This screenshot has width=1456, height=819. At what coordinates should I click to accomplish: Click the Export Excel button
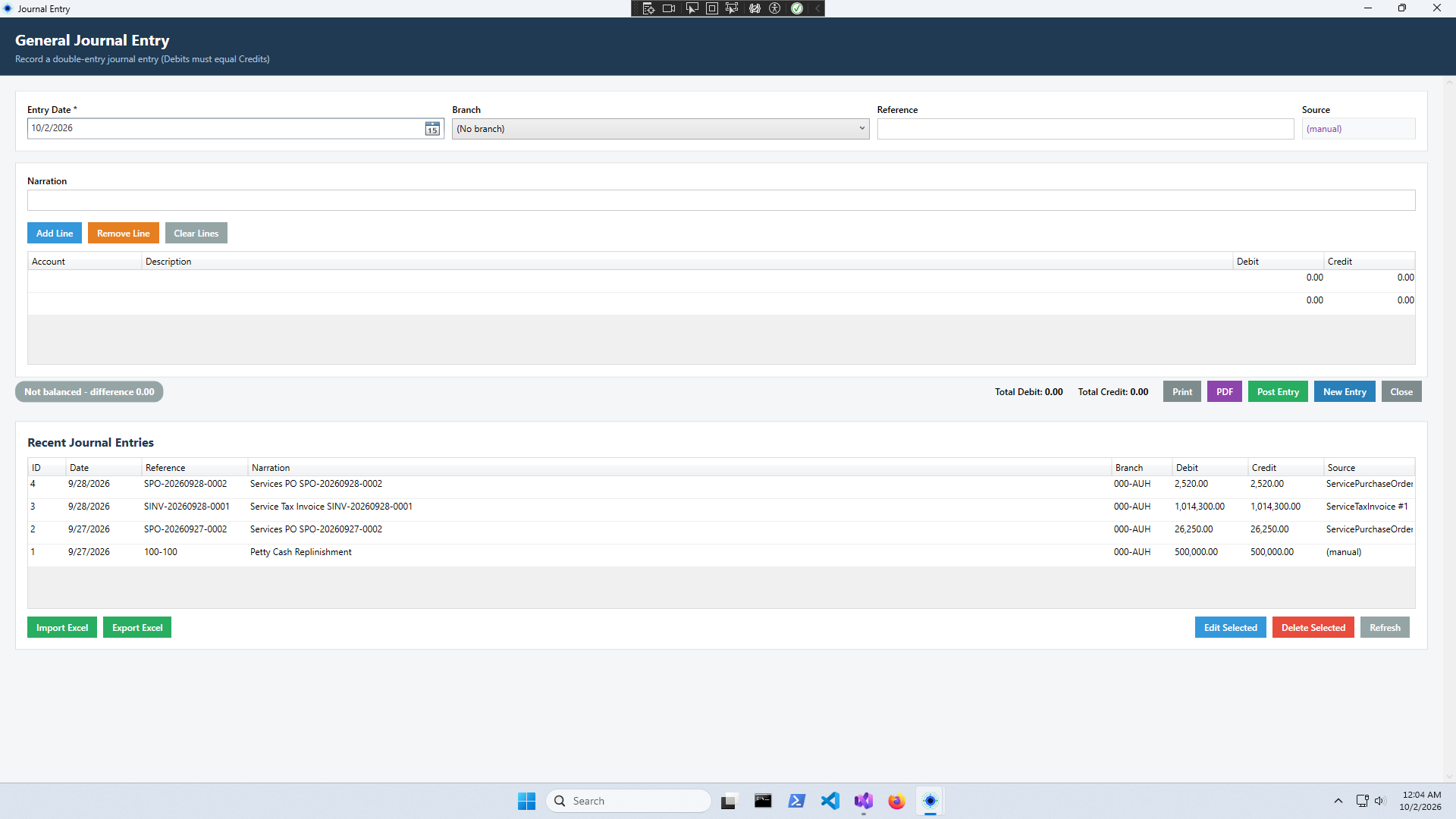point(137,627)
